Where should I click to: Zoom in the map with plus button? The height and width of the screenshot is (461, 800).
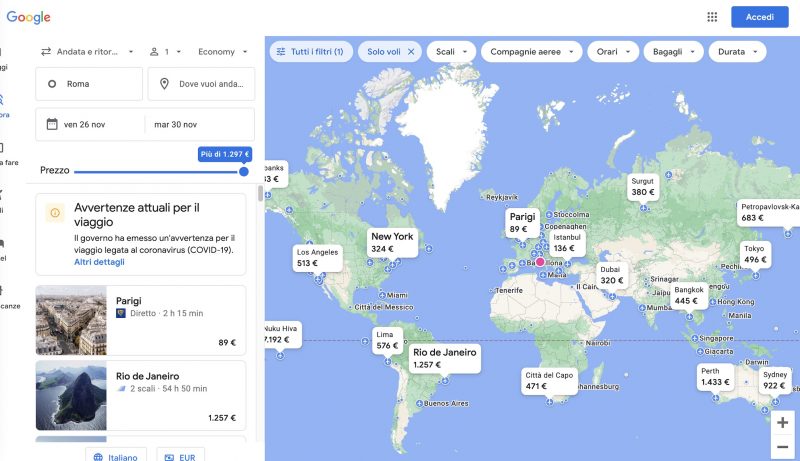coord(782,422)
